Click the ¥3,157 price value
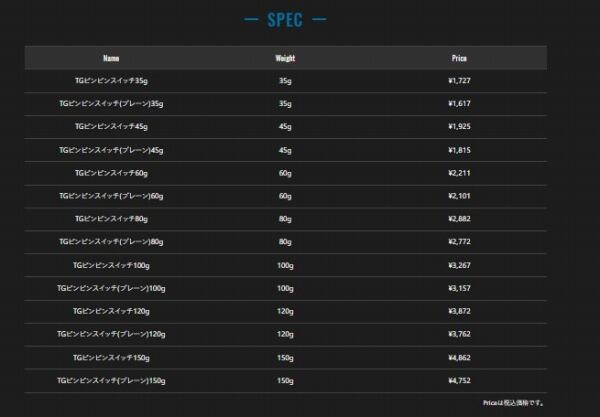The image size is (600, 417). (459, 288)
